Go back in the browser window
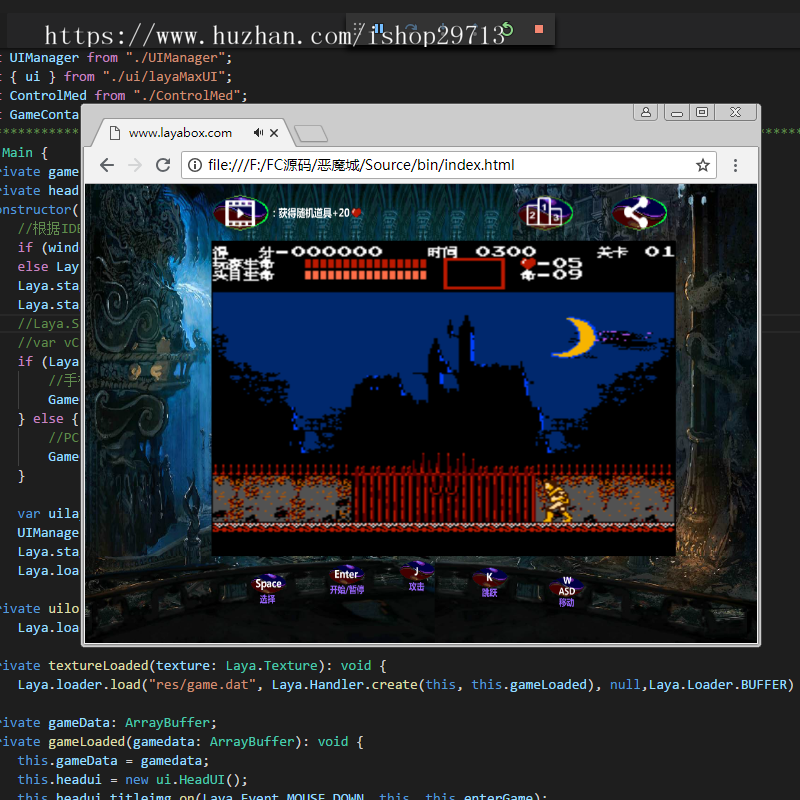Screen dimensions: 800x800 [107, 165]
